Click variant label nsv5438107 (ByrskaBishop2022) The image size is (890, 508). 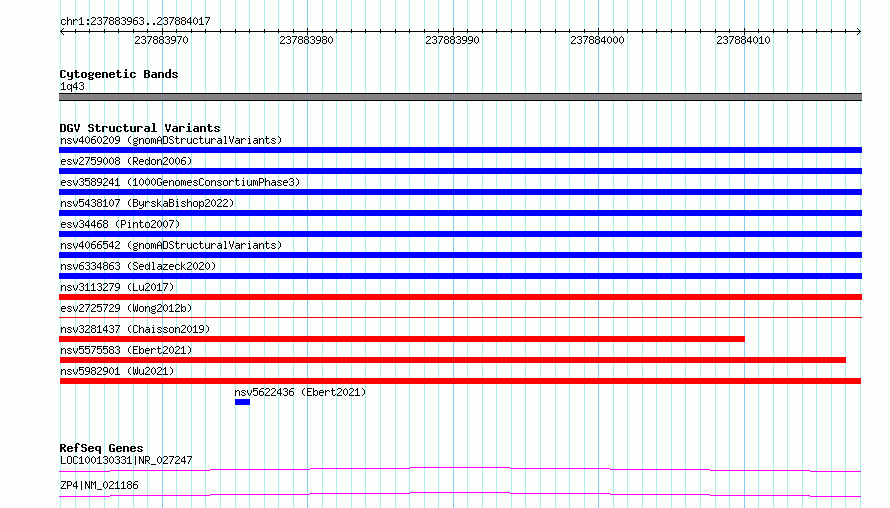147,203
